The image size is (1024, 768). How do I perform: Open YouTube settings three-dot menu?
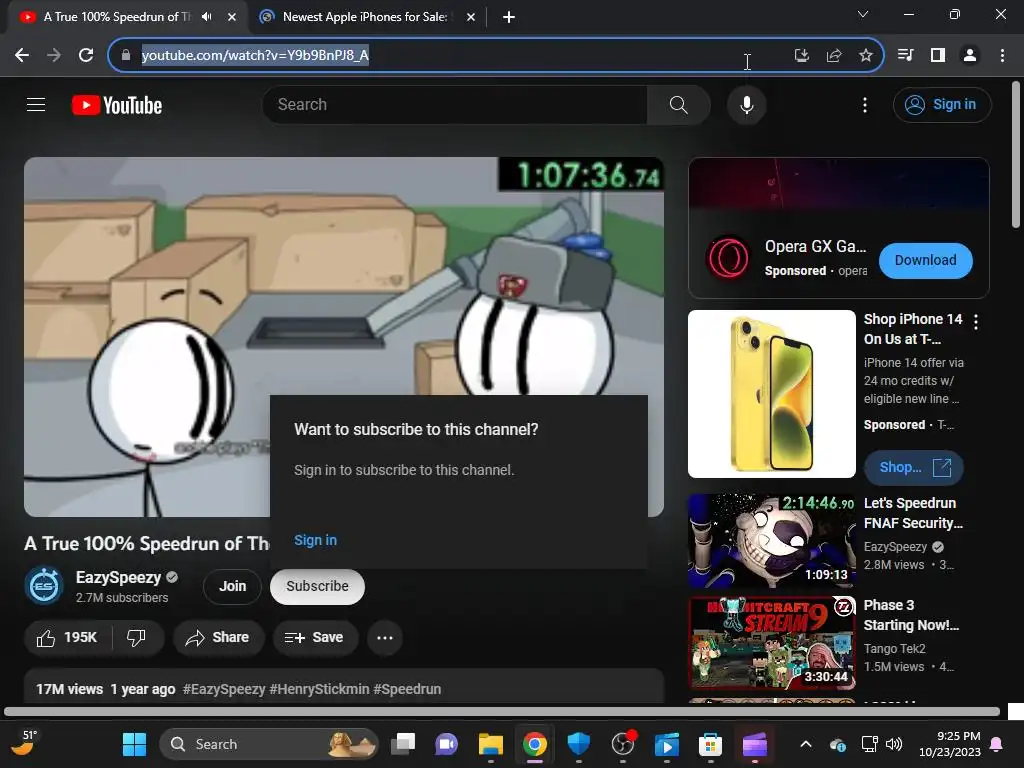(865, 104)
